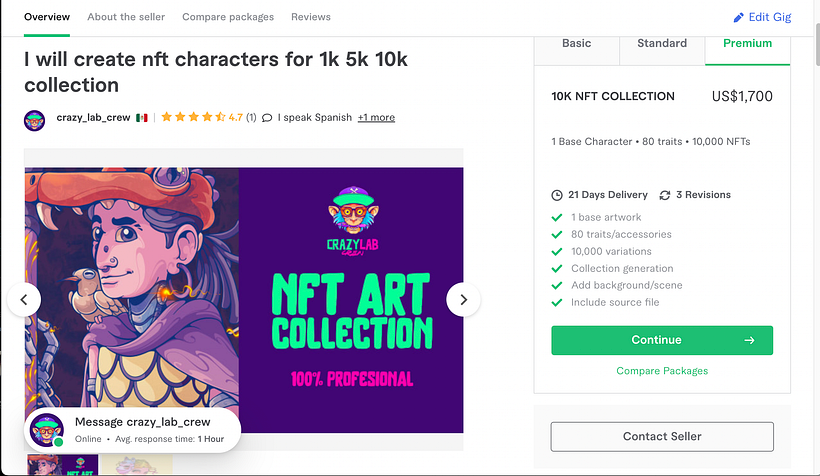Advance to next gallery image arrow

pyautogui.click(x=463, y=299)
